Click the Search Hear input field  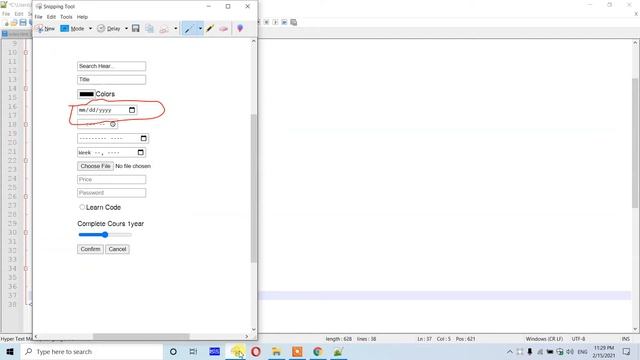coord(111,66)
